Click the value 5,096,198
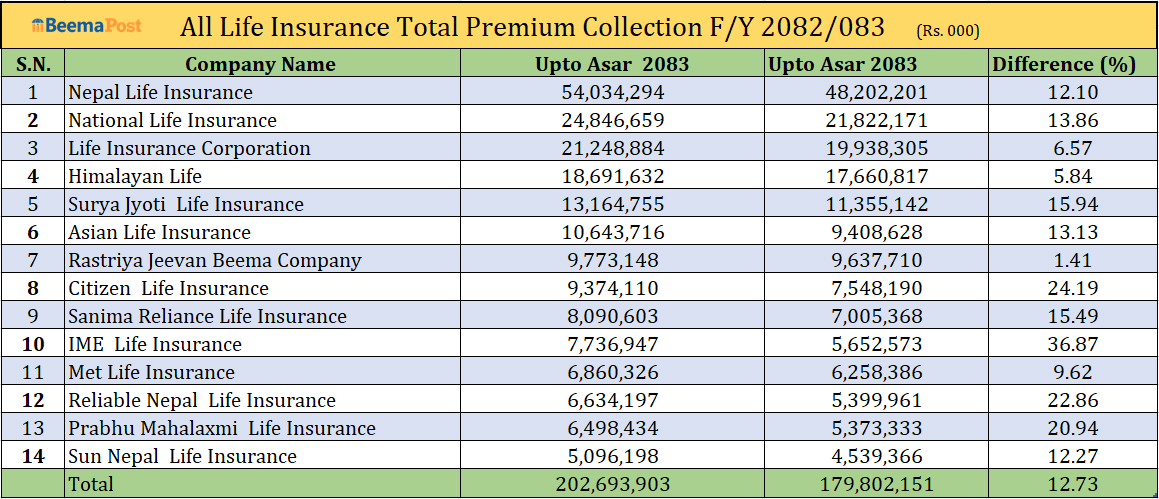This screenshot has height=499, width=1159. click(x=612, y=458)
